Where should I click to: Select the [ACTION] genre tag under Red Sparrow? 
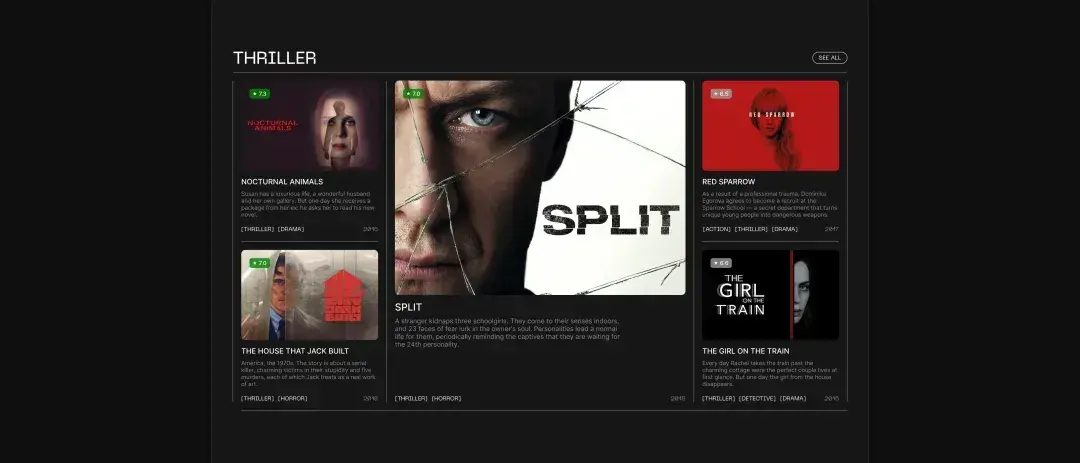coord(716,229)
